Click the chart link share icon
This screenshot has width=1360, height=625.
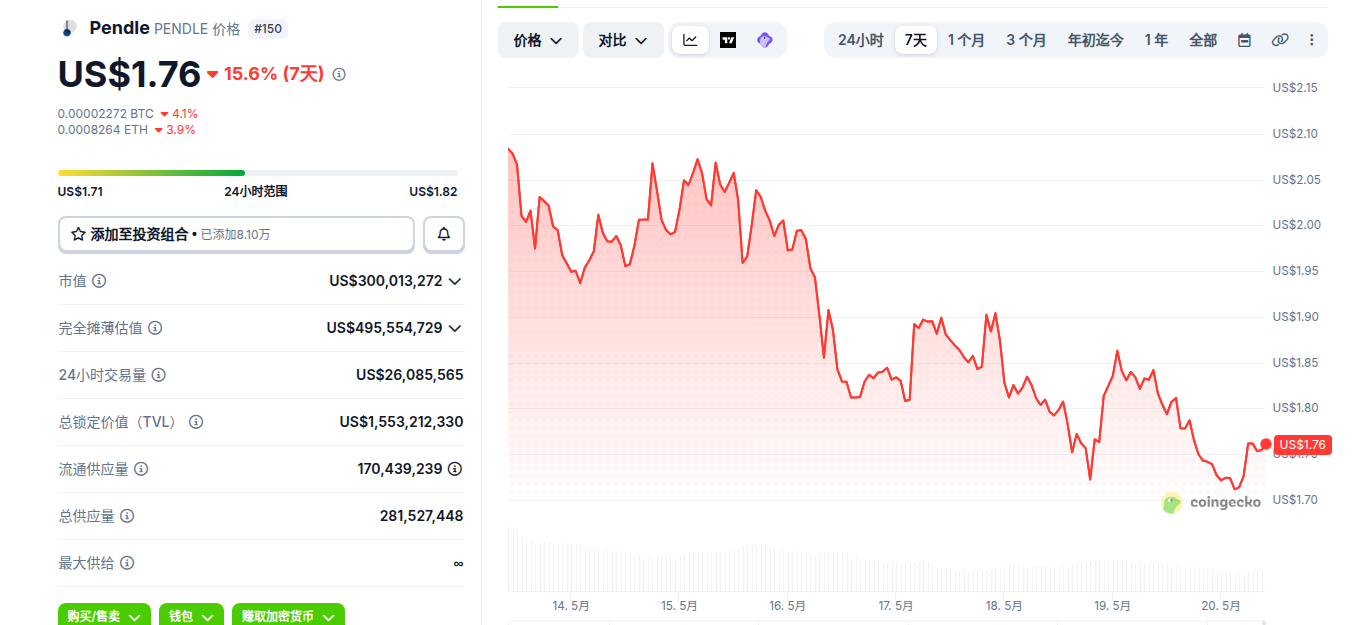[1280, 40]
